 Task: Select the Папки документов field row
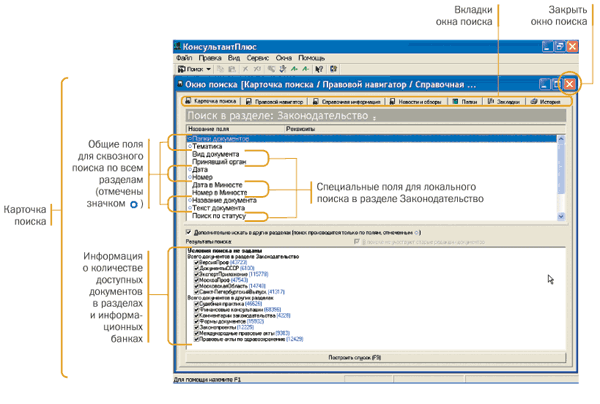click(372, 138)
